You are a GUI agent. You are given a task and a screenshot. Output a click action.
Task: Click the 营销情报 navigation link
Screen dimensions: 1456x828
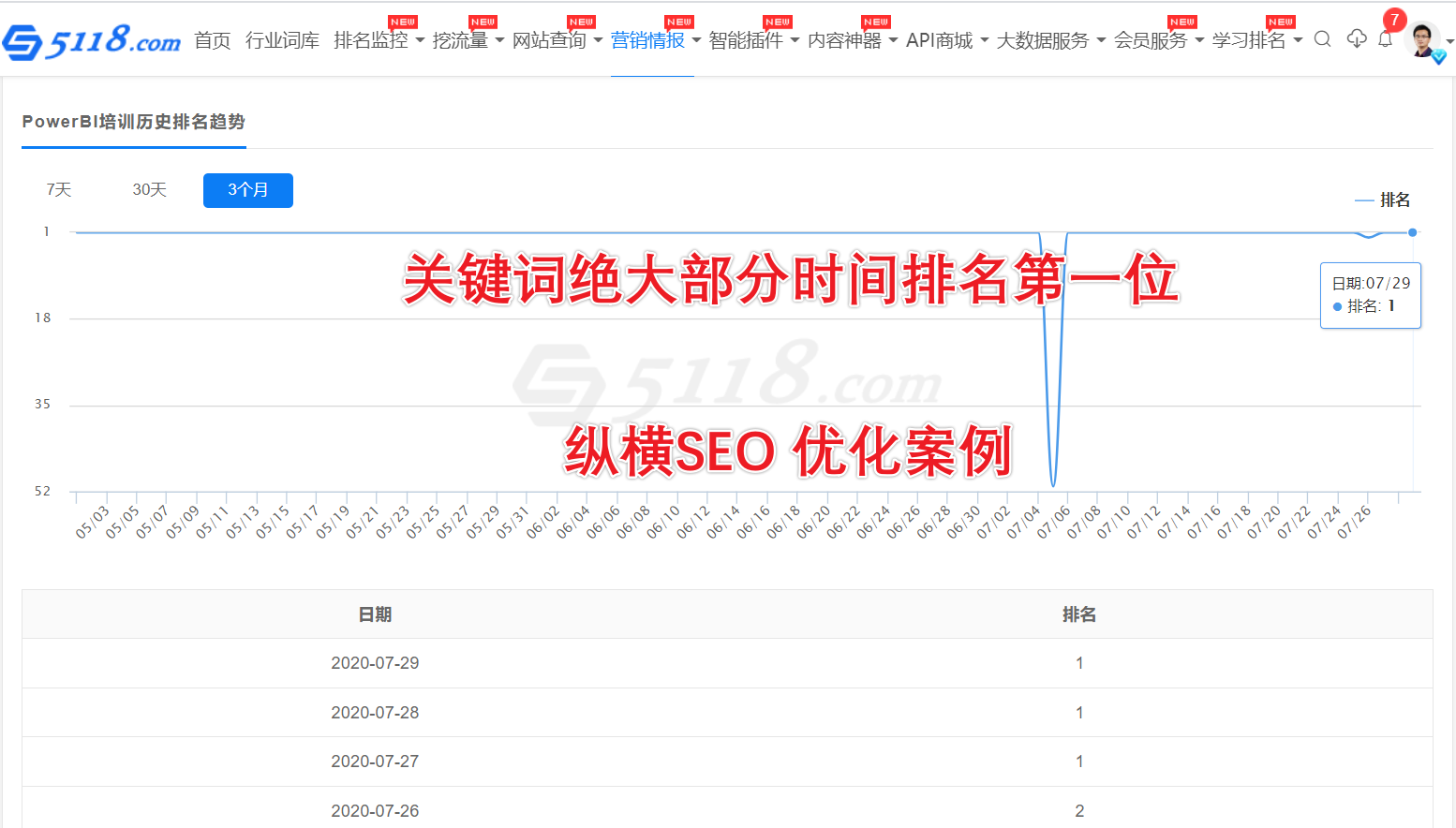[x=648, y=40]
